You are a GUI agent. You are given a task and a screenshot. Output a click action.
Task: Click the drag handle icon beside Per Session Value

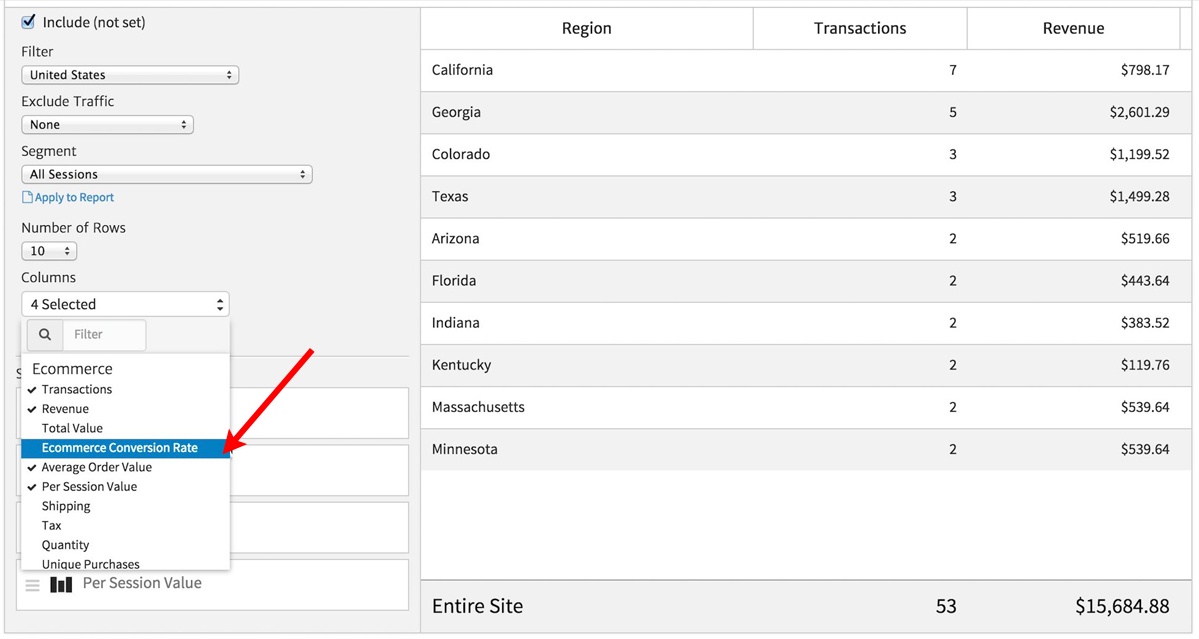[35, 584]
